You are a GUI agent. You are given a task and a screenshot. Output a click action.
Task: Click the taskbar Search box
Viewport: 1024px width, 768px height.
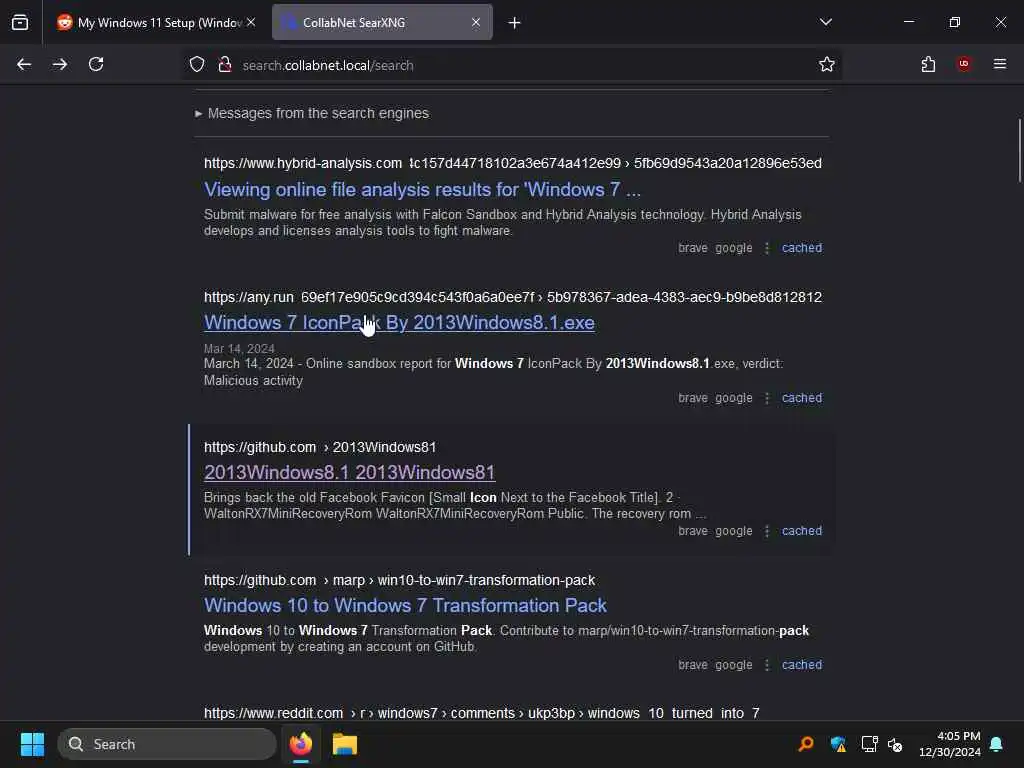167,744
